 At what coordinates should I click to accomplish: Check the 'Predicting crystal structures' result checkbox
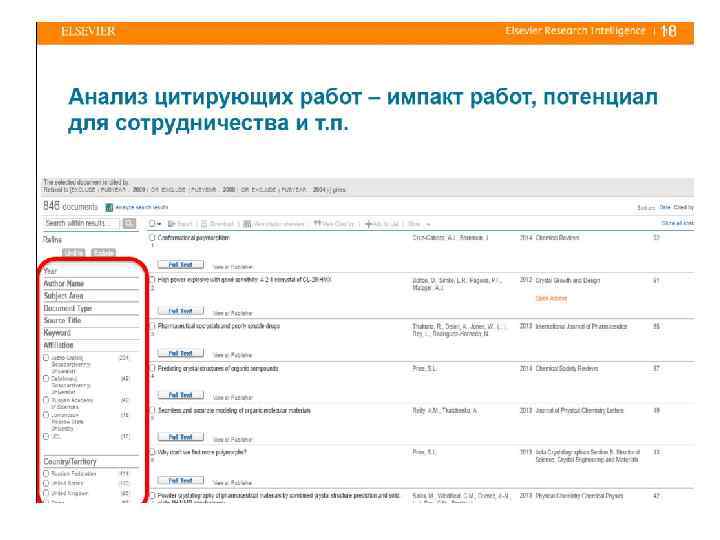(x=152, y=368)
